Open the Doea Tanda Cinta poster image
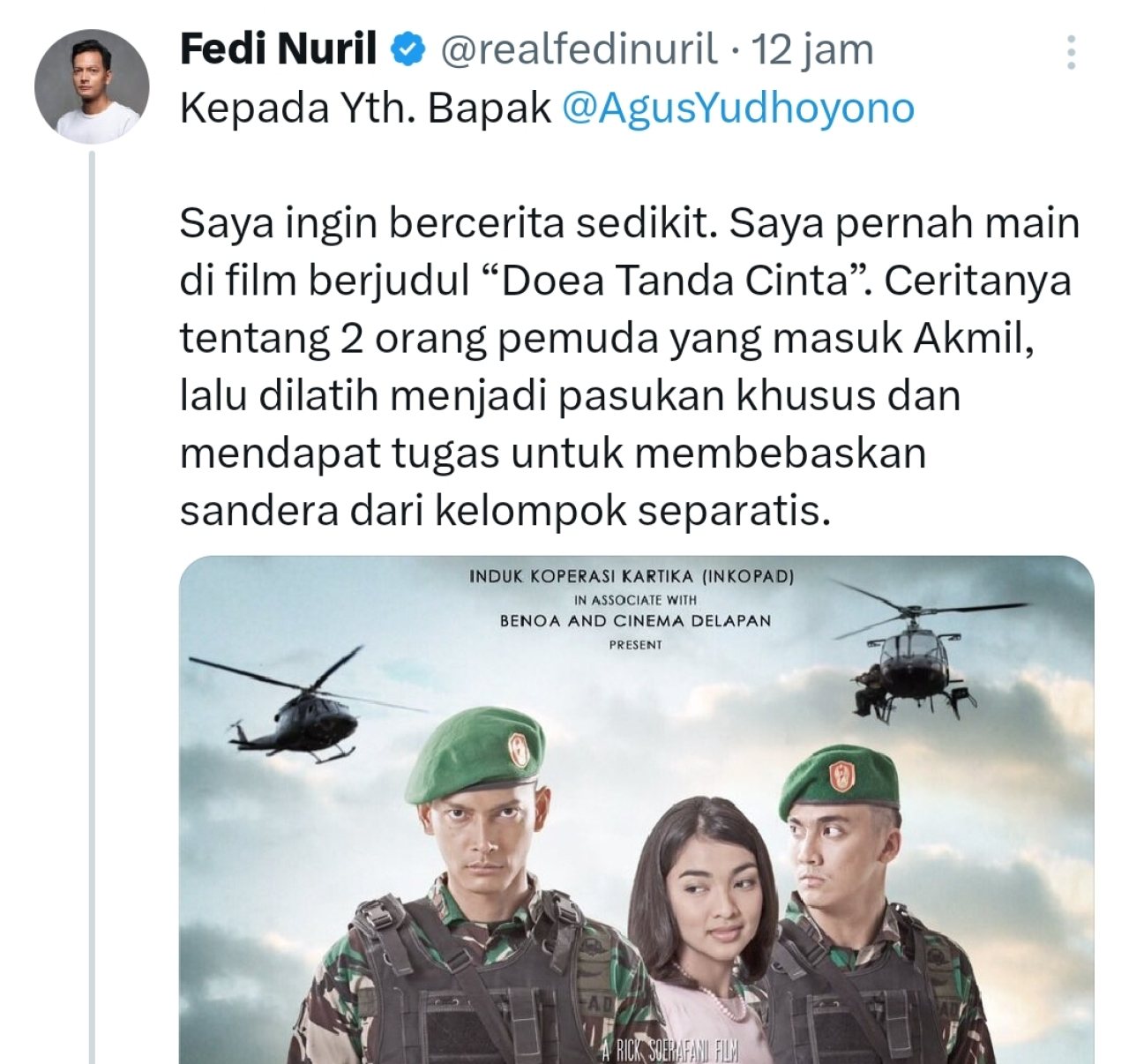Viewport: 1129px width, 1064px height. pyautogui.click(x=636, y=810)
